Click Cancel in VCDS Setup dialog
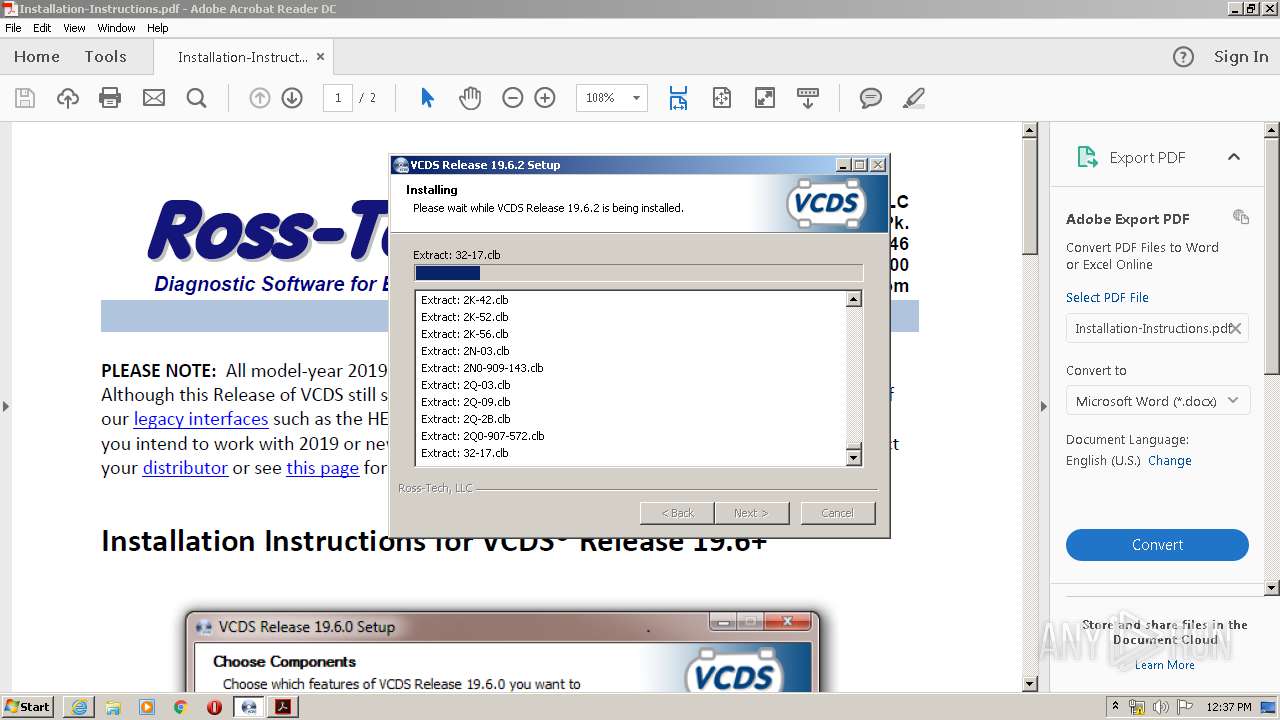The image size is (1280, 720). [x=837, y=513]
